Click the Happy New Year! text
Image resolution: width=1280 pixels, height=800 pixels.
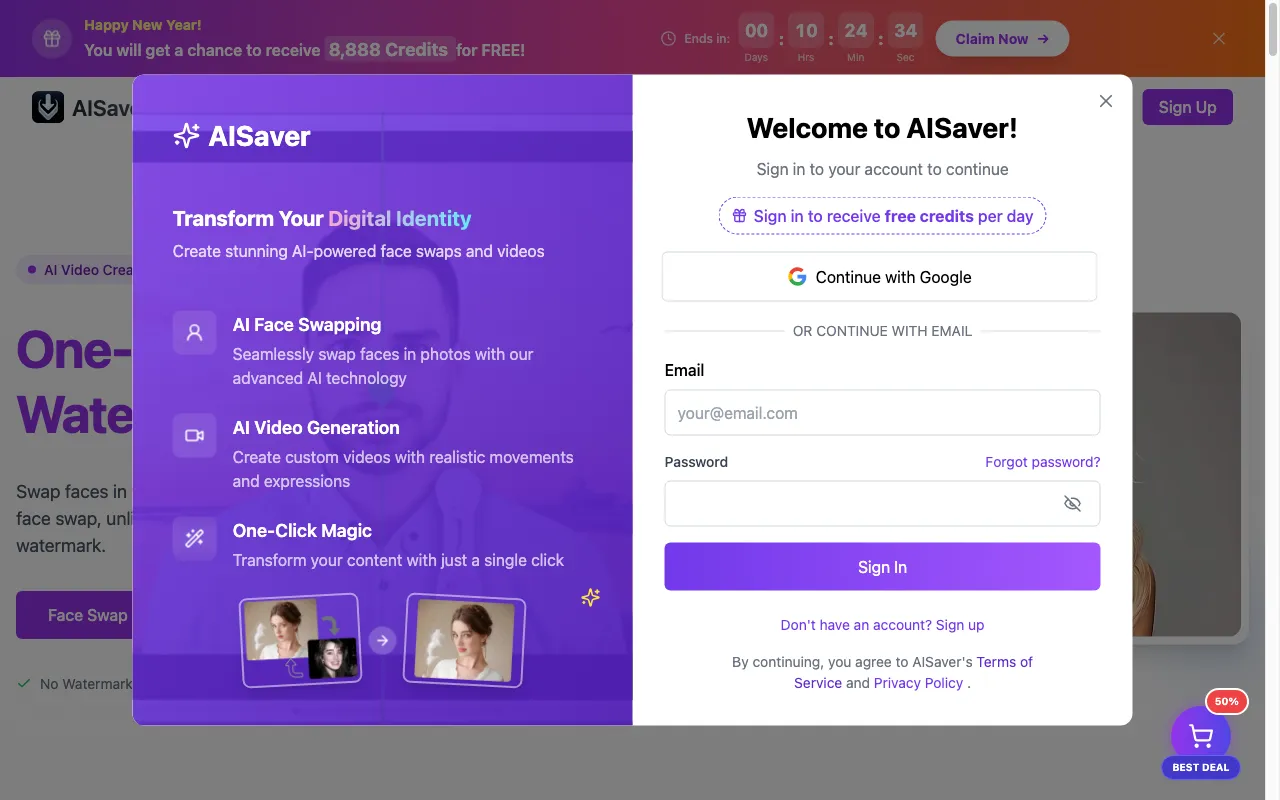[143, 25]
